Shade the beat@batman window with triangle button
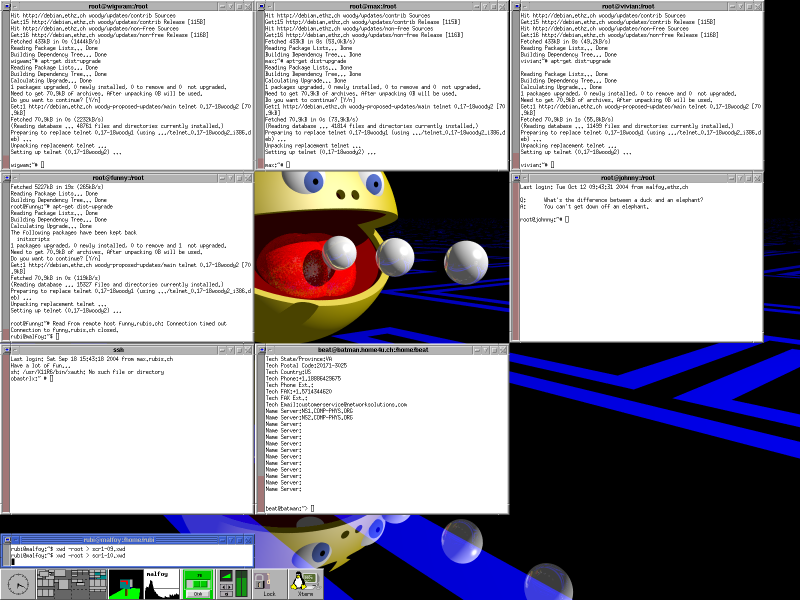 tap(485, 350)
